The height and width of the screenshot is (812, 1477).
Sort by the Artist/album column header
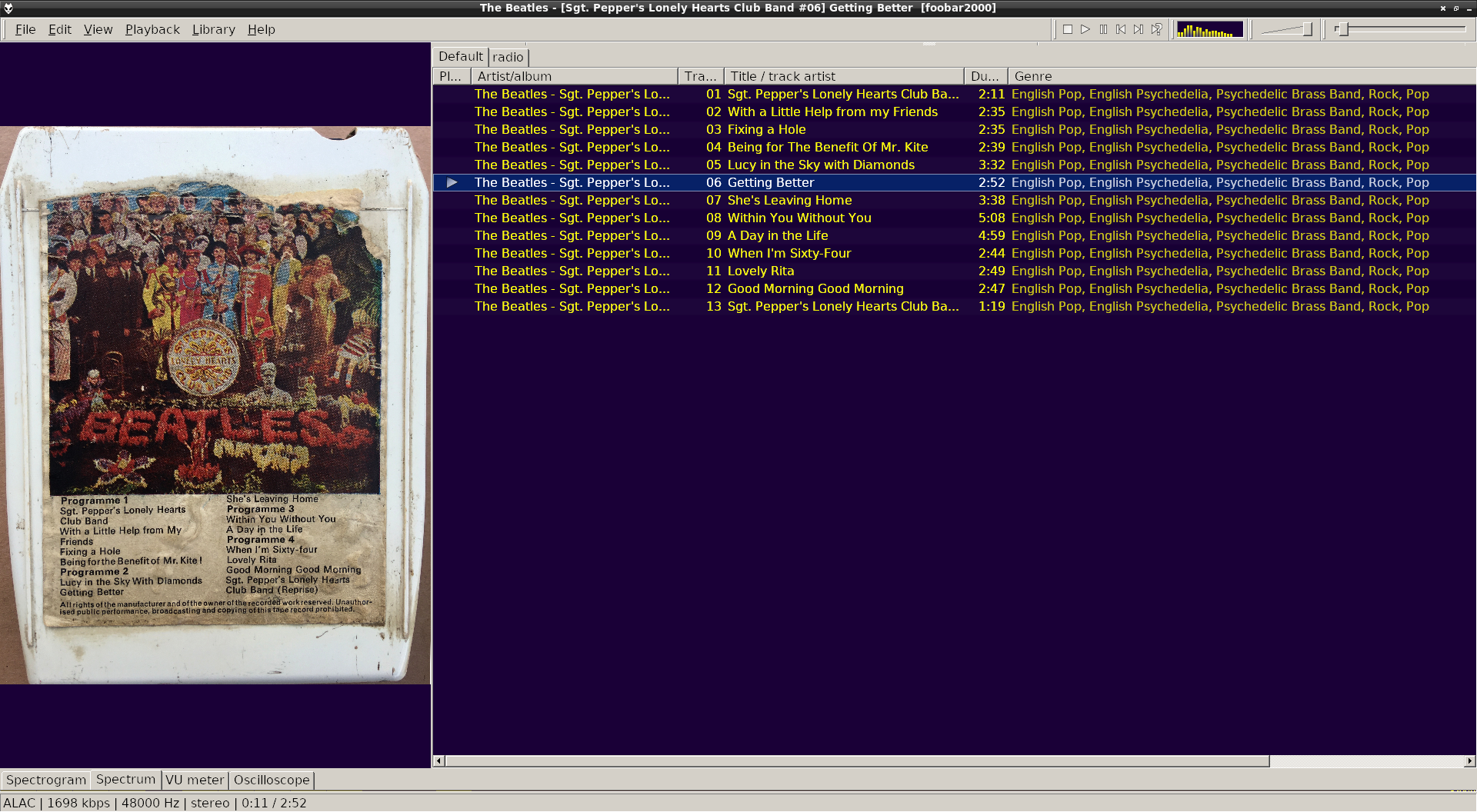[x=574, y=76]
